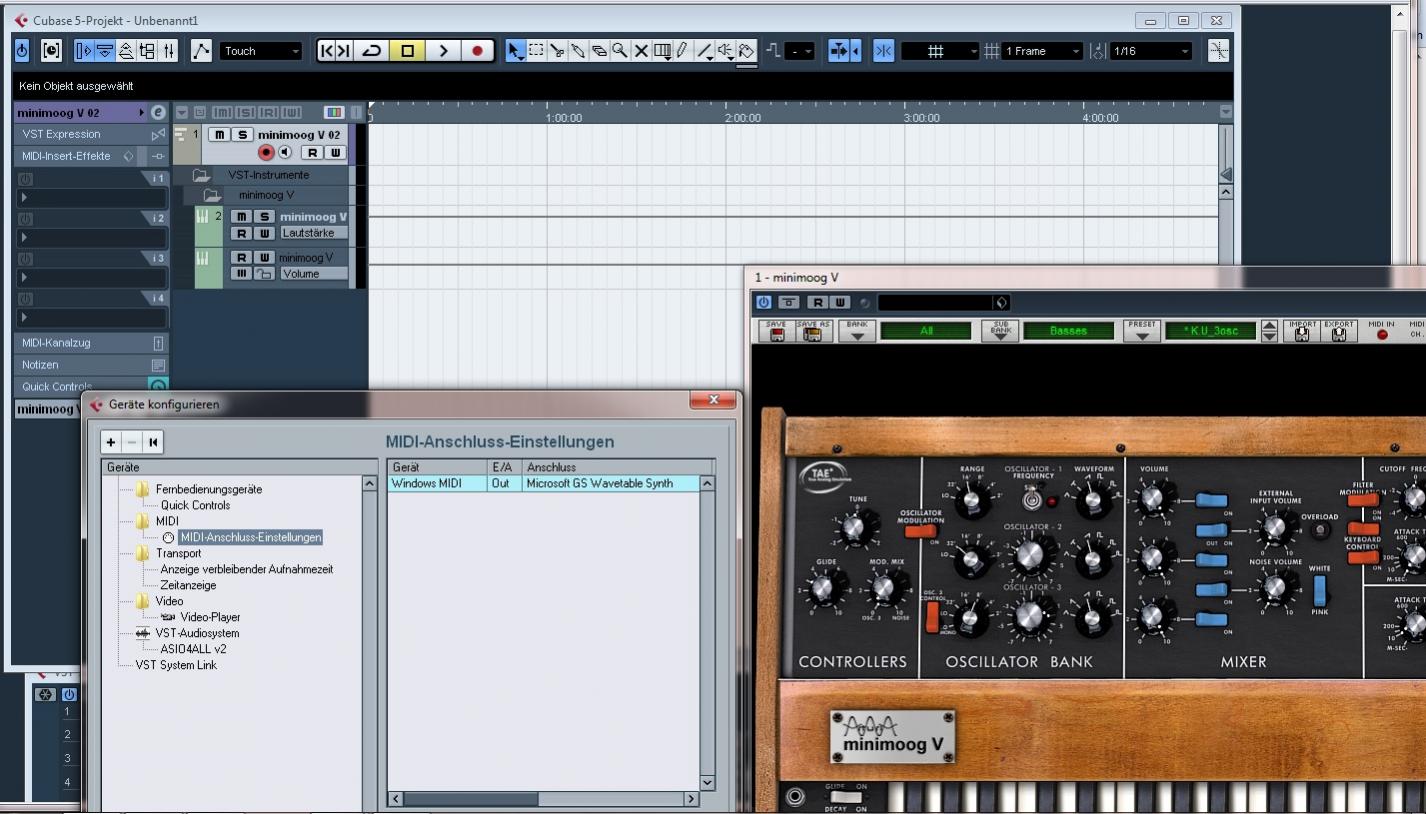Open Edit channel settings 'e' button
Viewport: 1426px width, 814px height.
(159, 113)
